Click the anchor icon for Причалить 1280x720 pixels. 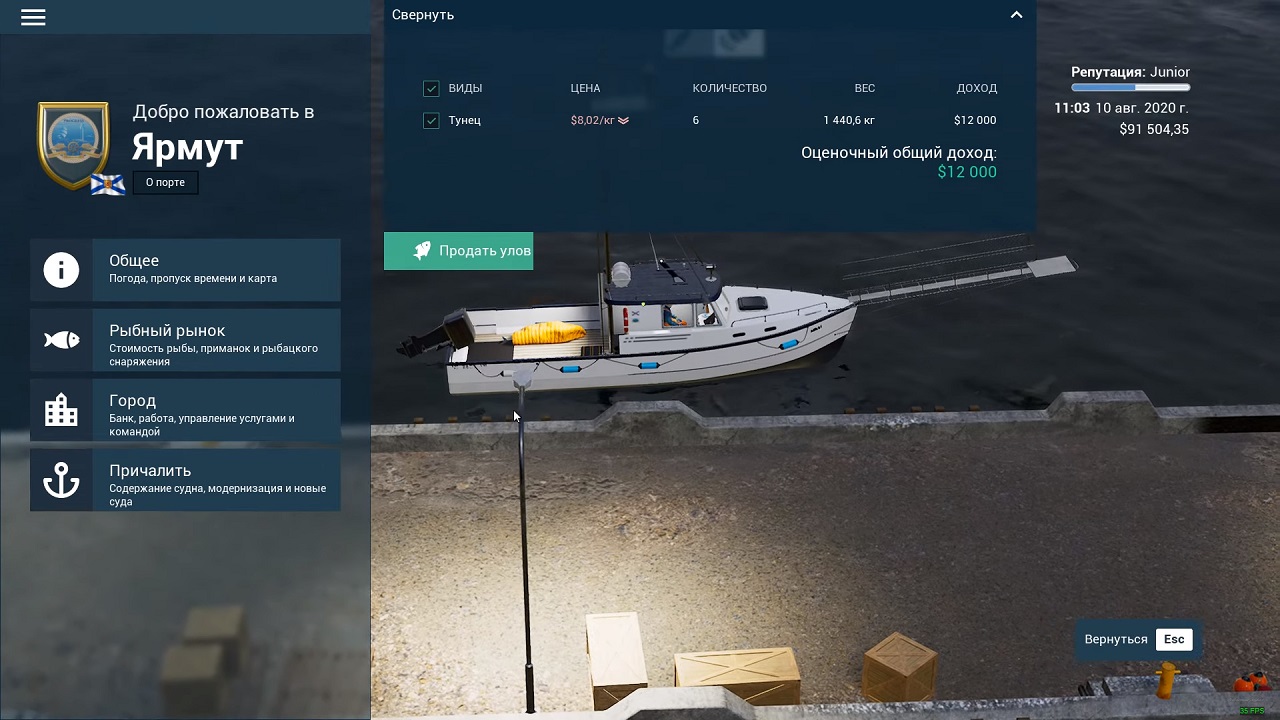tap(61, 481)
